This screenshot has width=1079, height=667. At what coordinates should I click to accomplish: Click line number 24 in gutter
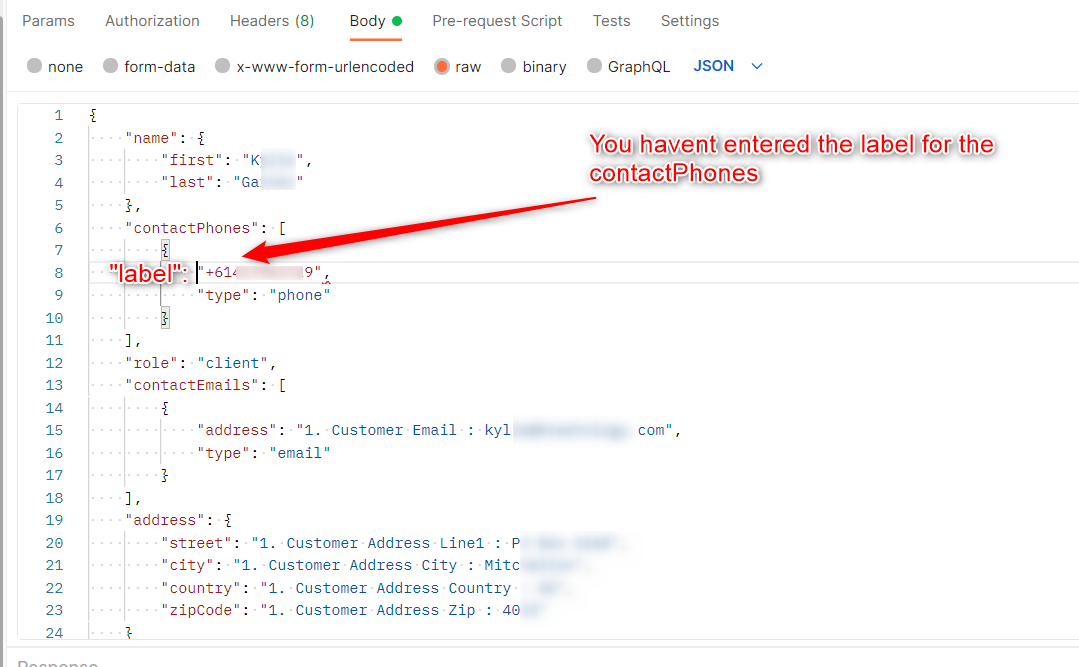click(x=54, y=633)
